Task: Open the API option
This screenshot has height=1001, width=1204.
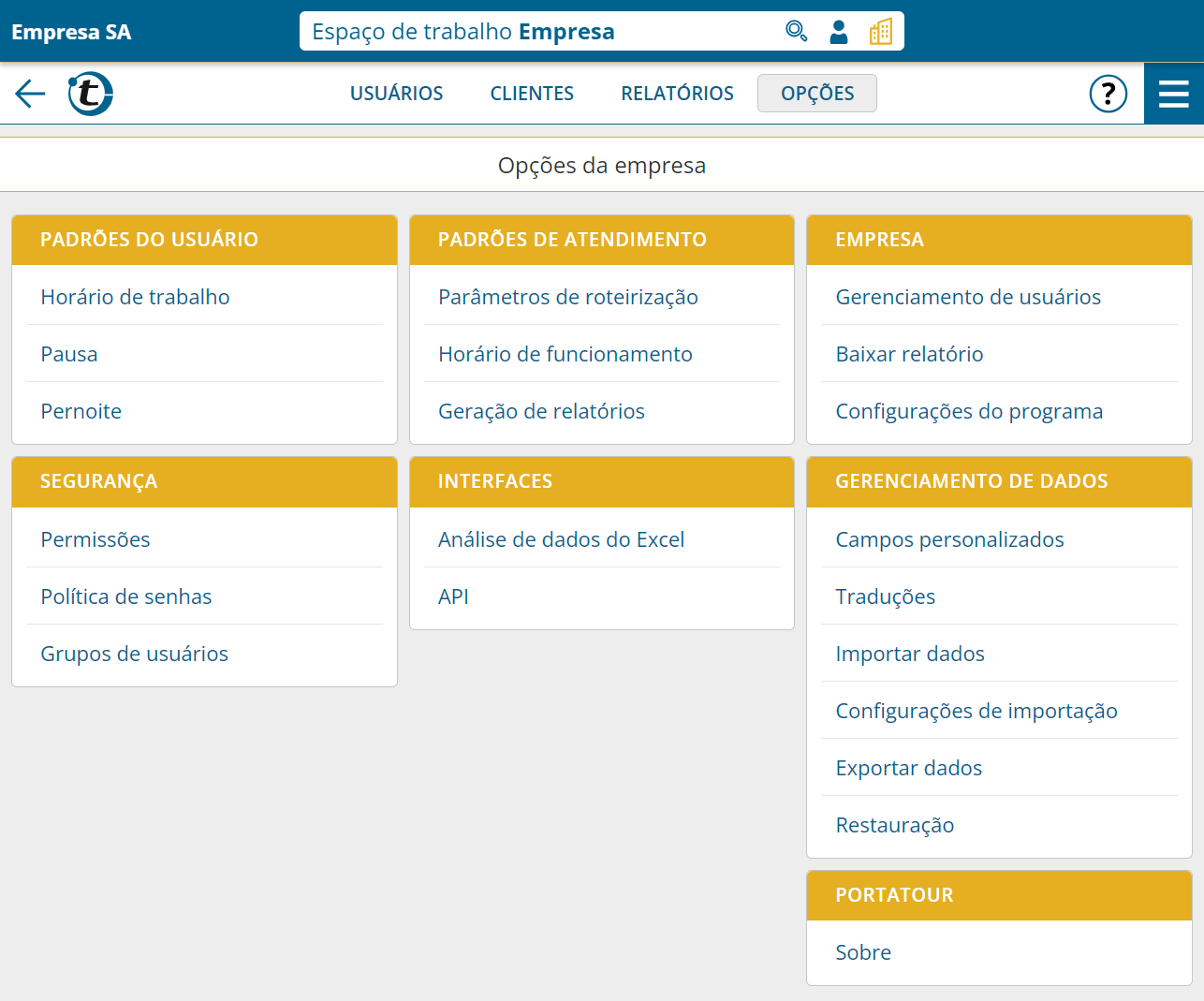Action: pos(602,596)
